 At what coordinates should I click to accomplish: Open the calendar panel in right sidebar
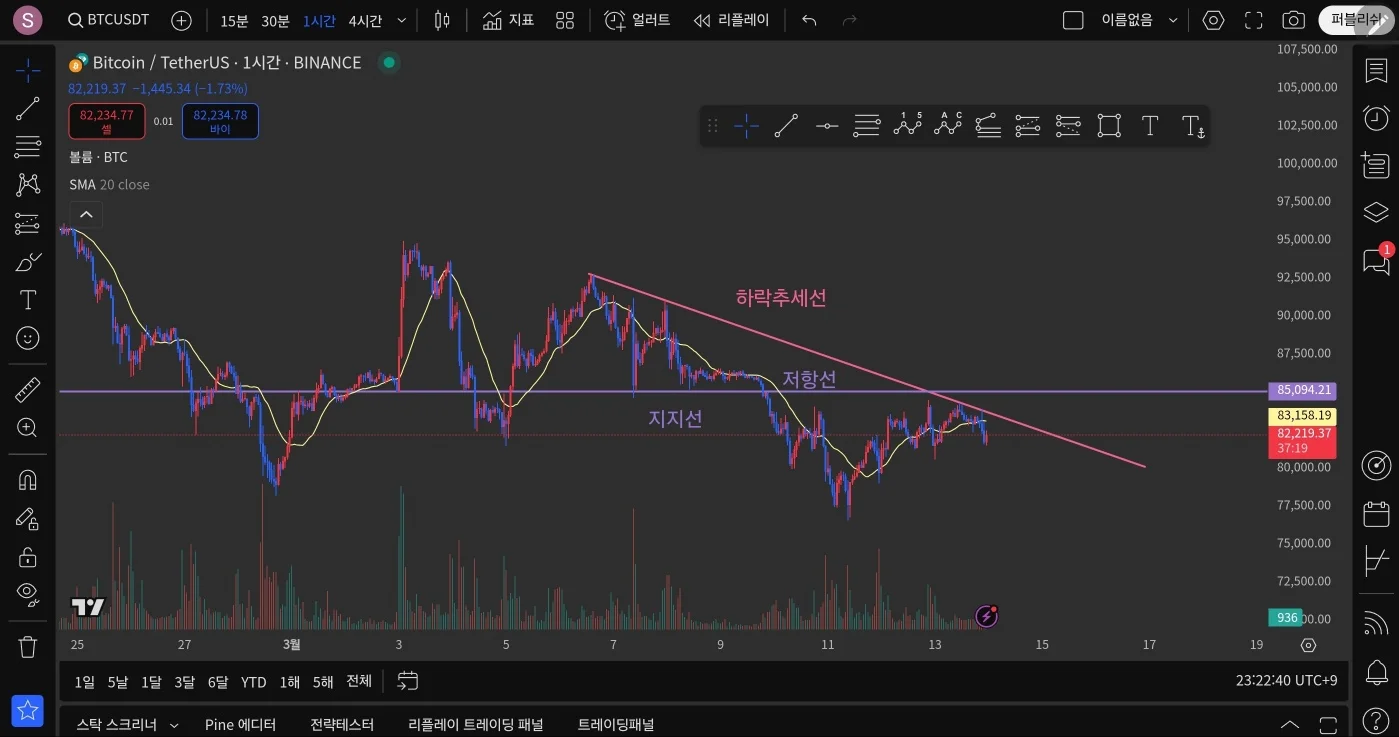pos(1376,514)
